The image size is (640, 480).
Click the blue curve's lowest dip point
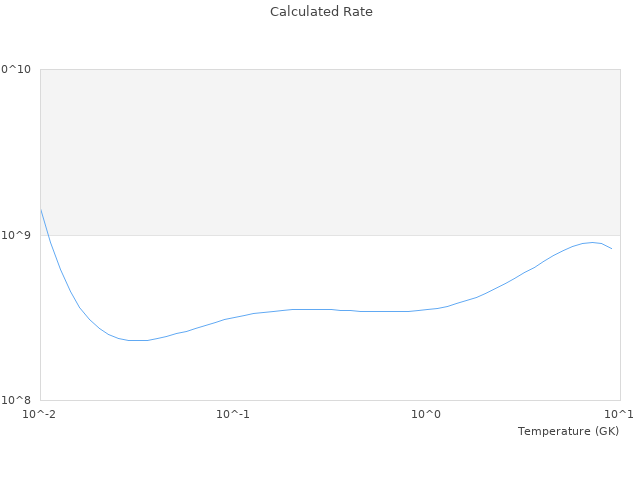138,340
